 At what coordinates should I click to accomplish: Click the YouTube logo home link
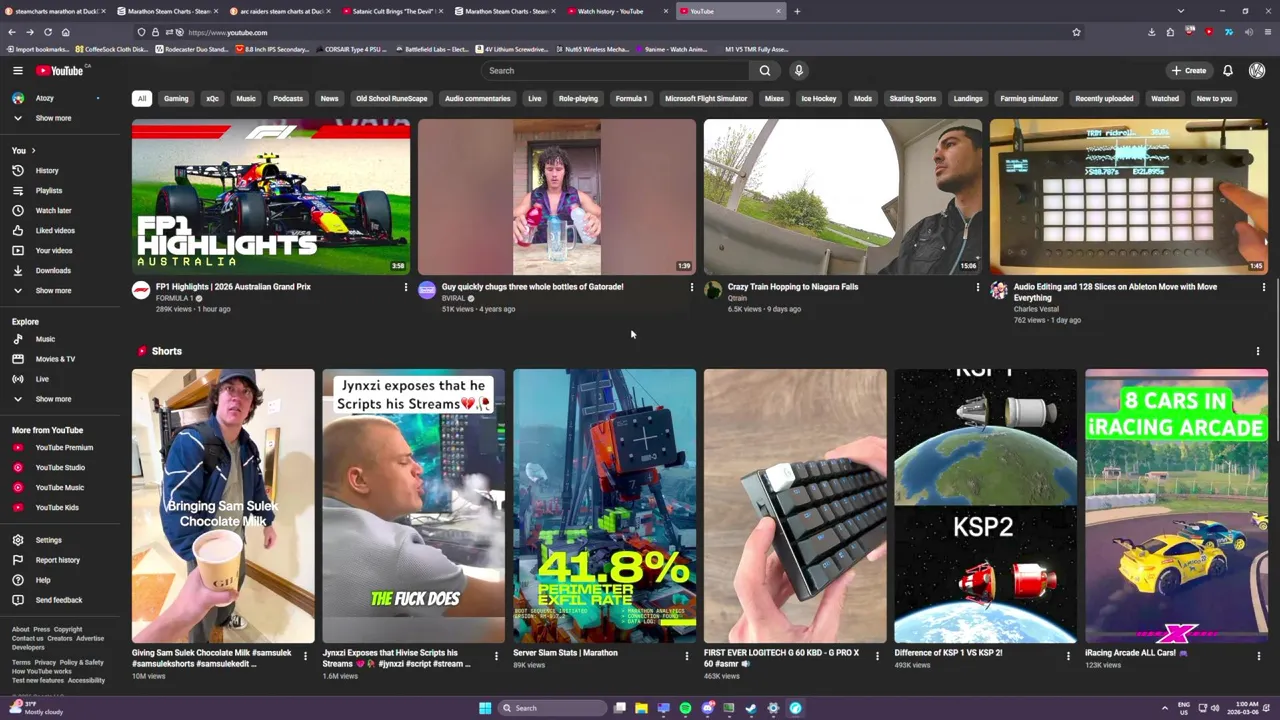pos(60,70)
